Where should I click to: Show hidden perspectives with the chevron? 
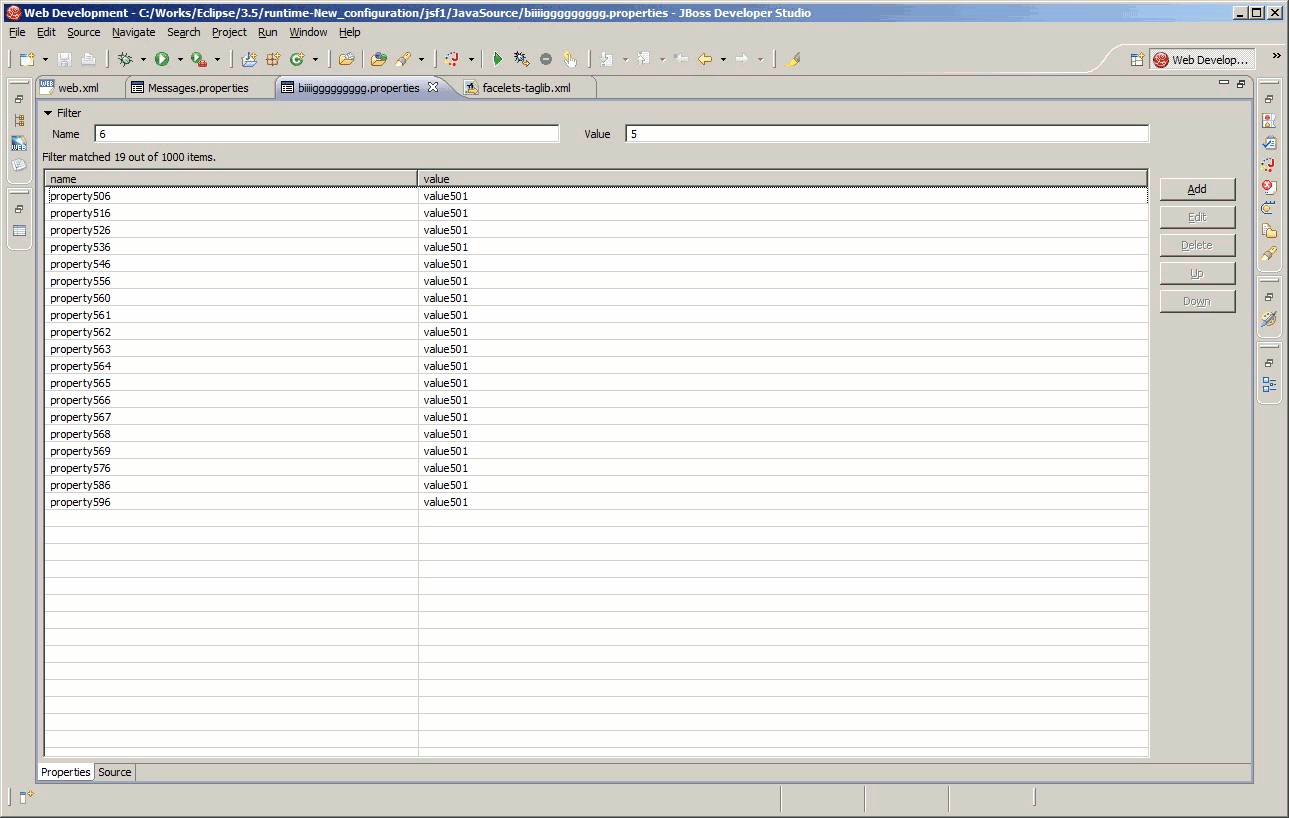click(x=1276, y=56)
